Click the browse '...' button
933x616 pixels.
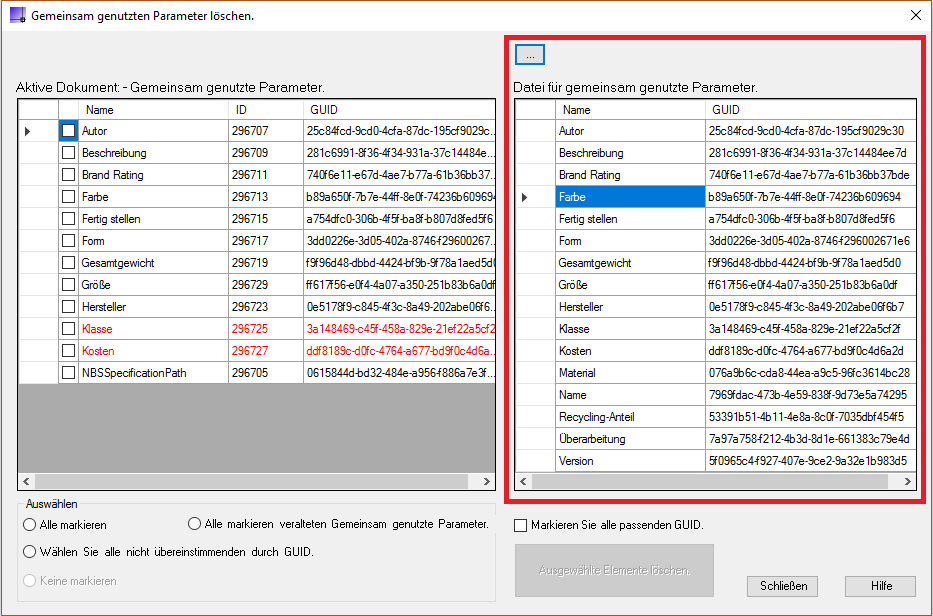[530, 55]
